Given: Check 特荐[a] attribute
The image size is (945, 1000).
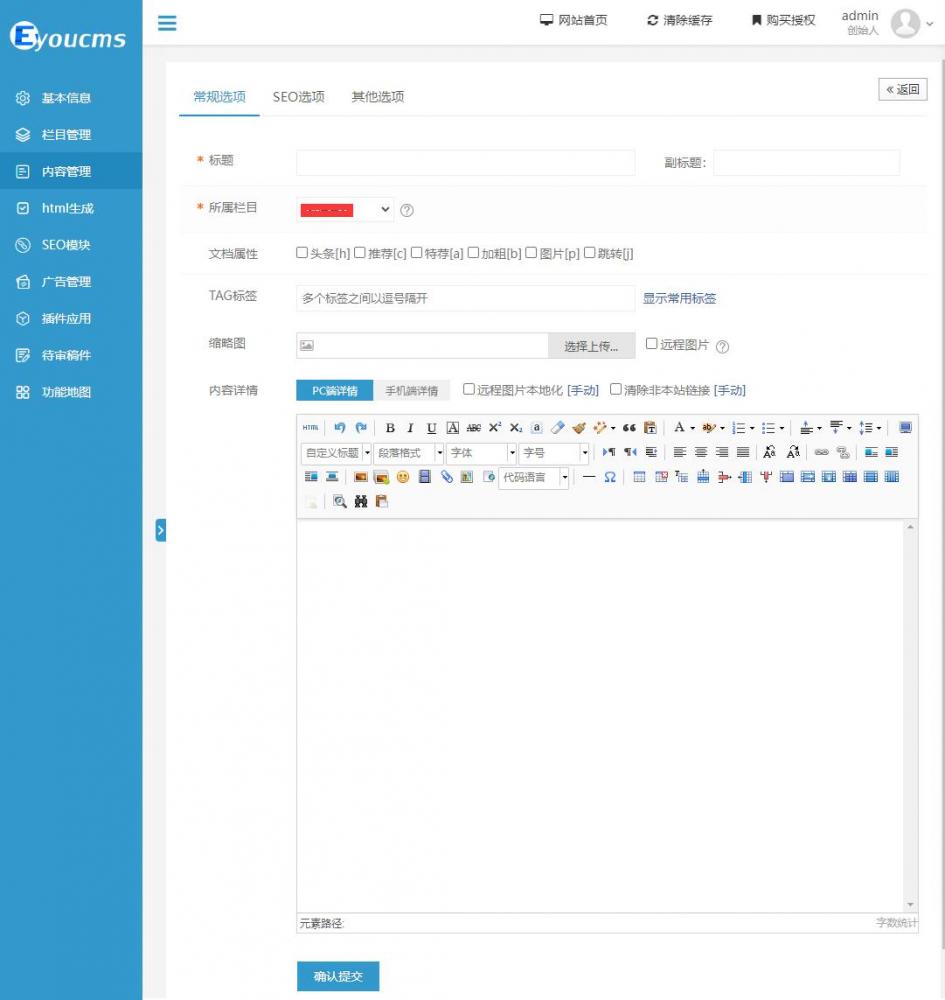Looking at the screenshot, I should tap(416, 253).
